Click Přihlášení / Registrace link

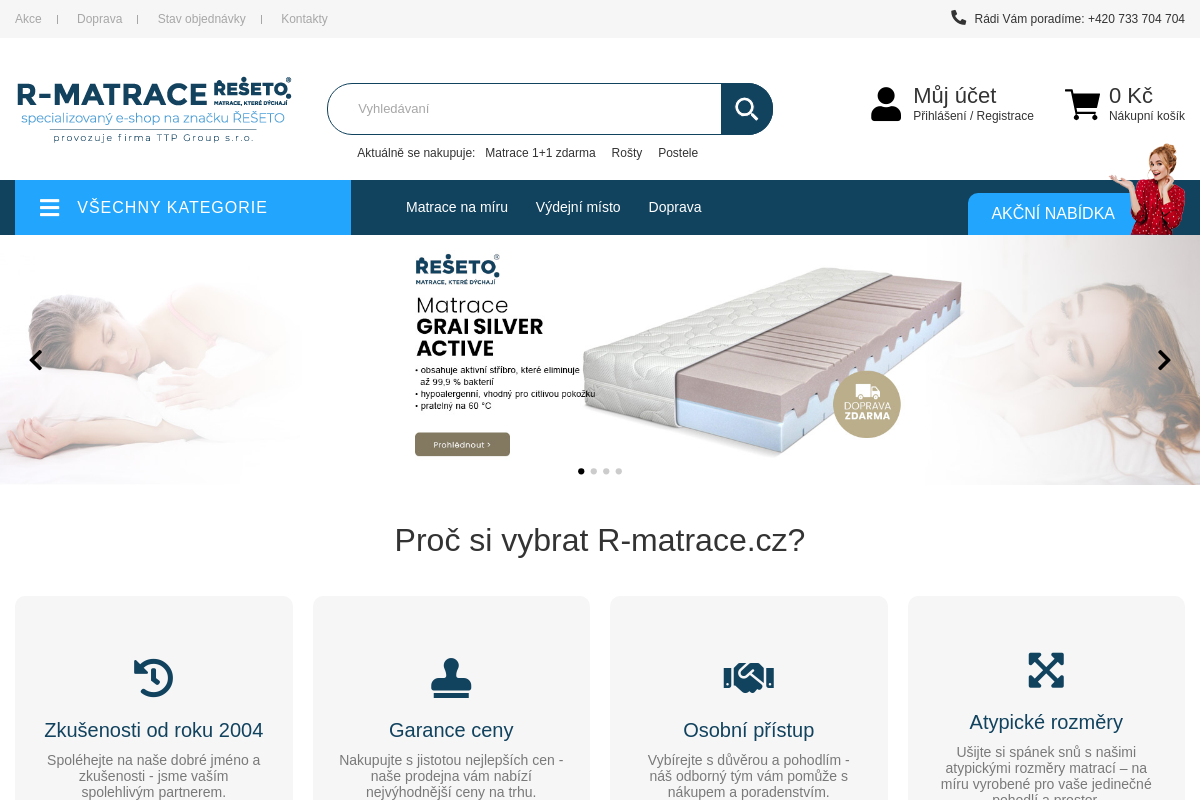point(973,116)
